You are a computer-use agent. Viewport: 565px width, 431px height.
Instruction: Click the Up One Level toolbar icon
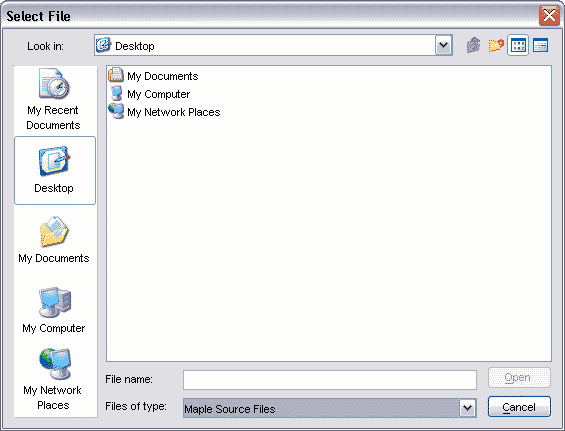[473, 45]
